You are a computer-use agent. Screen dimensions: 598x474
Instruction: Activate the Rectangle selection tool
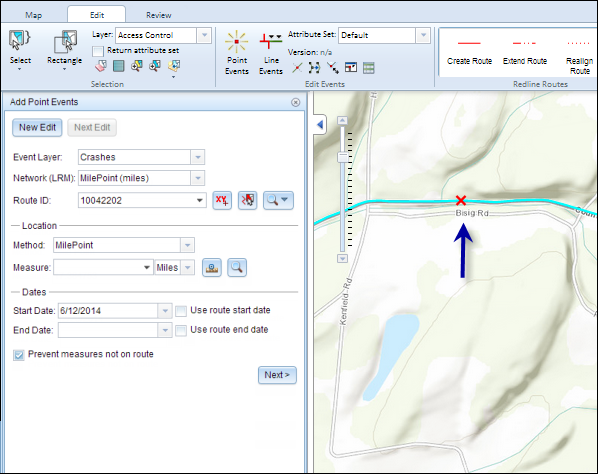[x=64, y=50]
